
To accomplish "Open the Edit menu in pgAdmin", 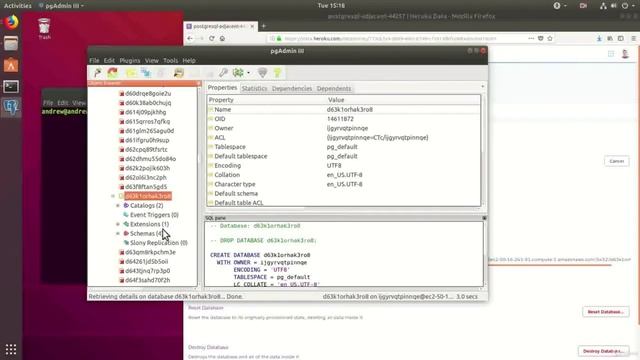I will (x=109, y=60).
